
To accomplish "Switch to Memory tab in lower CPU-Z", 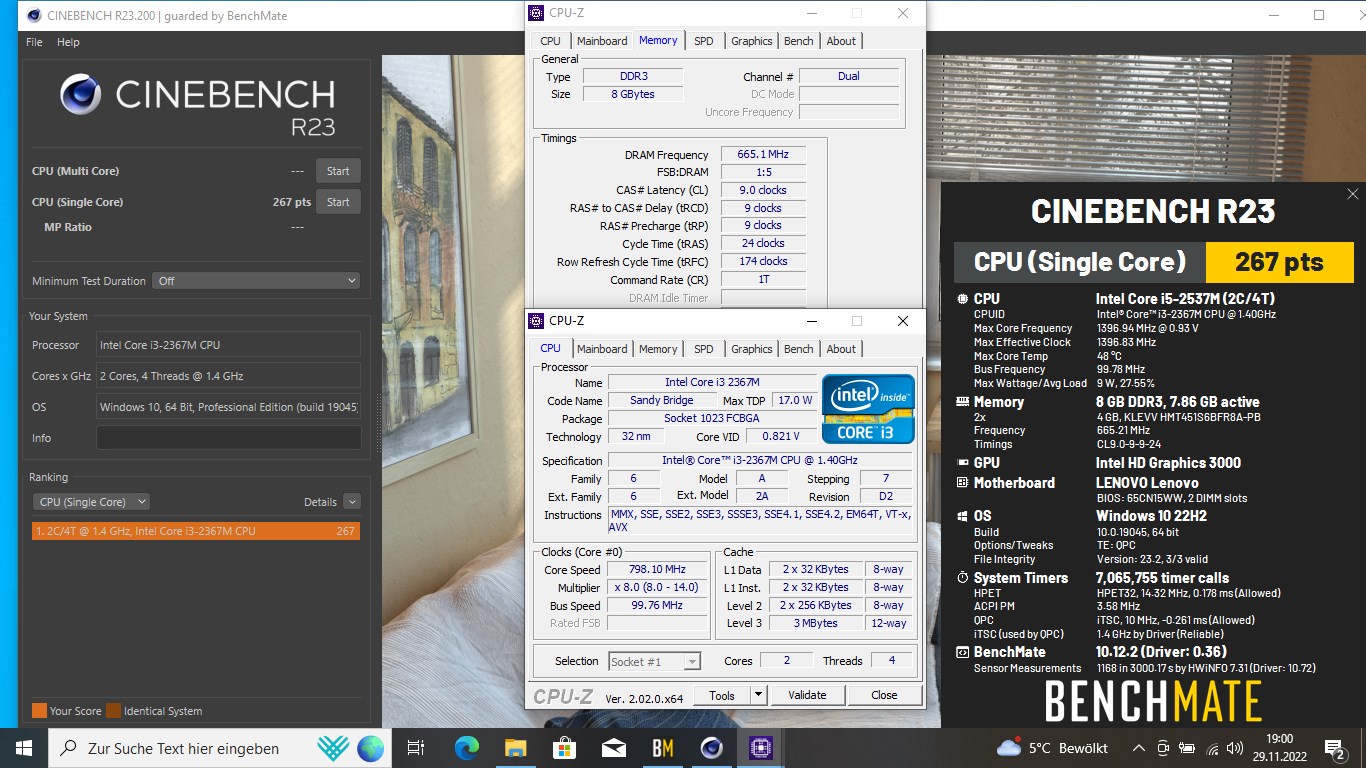I will pyautogui.click(x=658, y=349).
